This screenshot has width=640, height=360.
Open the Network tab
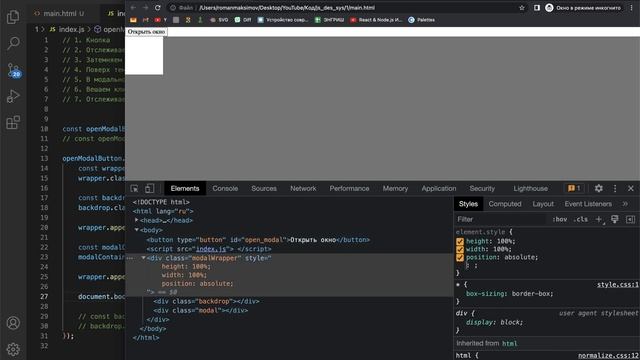303,188
